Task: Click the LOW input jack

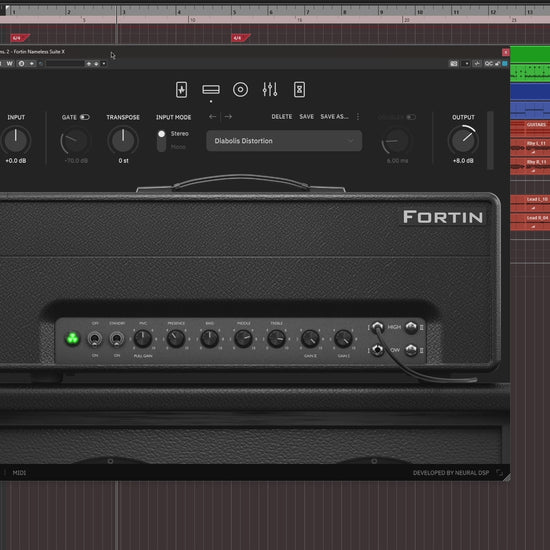Action: coord(377,350)
